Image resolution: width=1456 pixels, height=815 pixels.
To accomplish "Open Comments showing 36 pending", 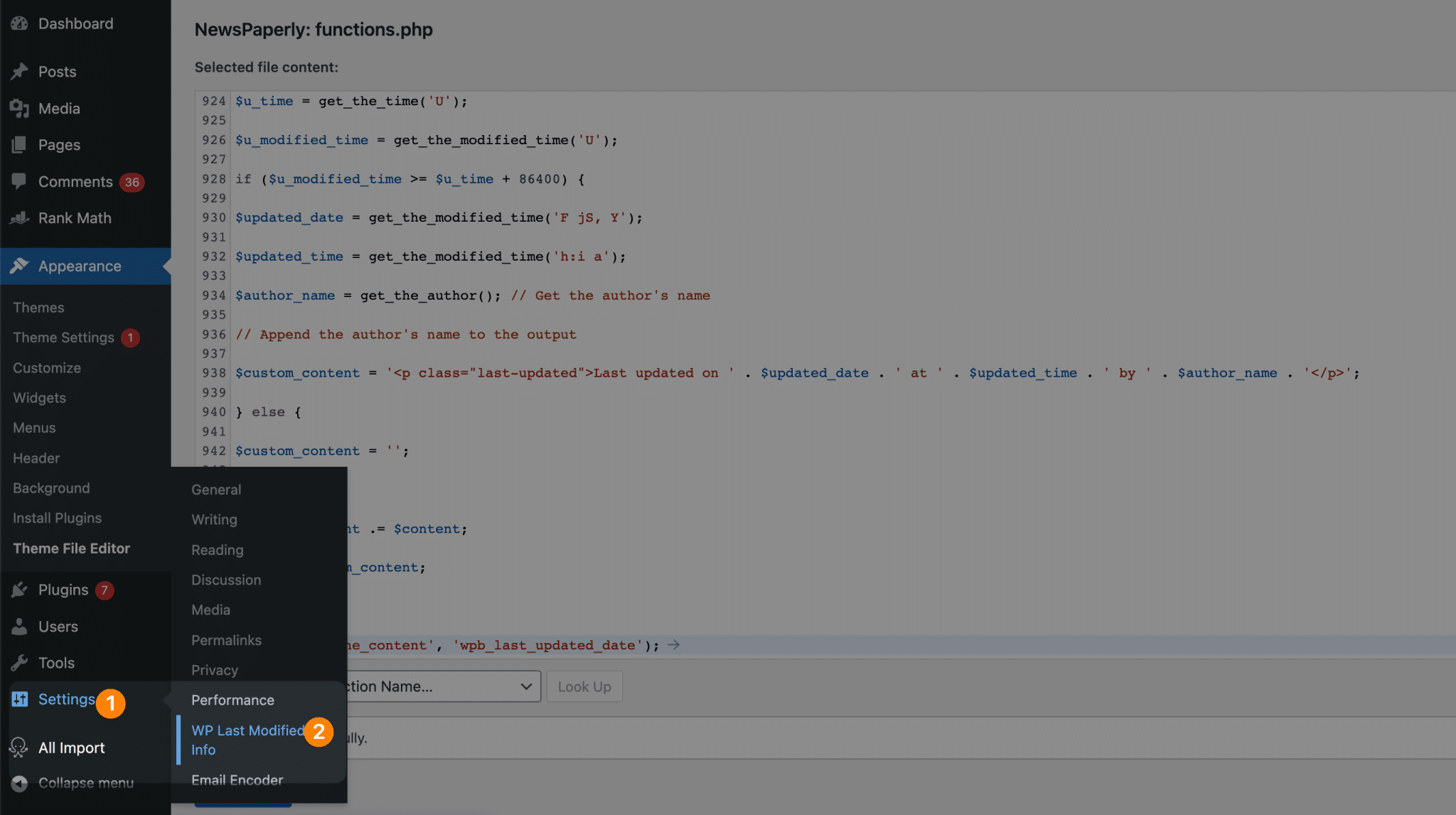I will 21,181.
